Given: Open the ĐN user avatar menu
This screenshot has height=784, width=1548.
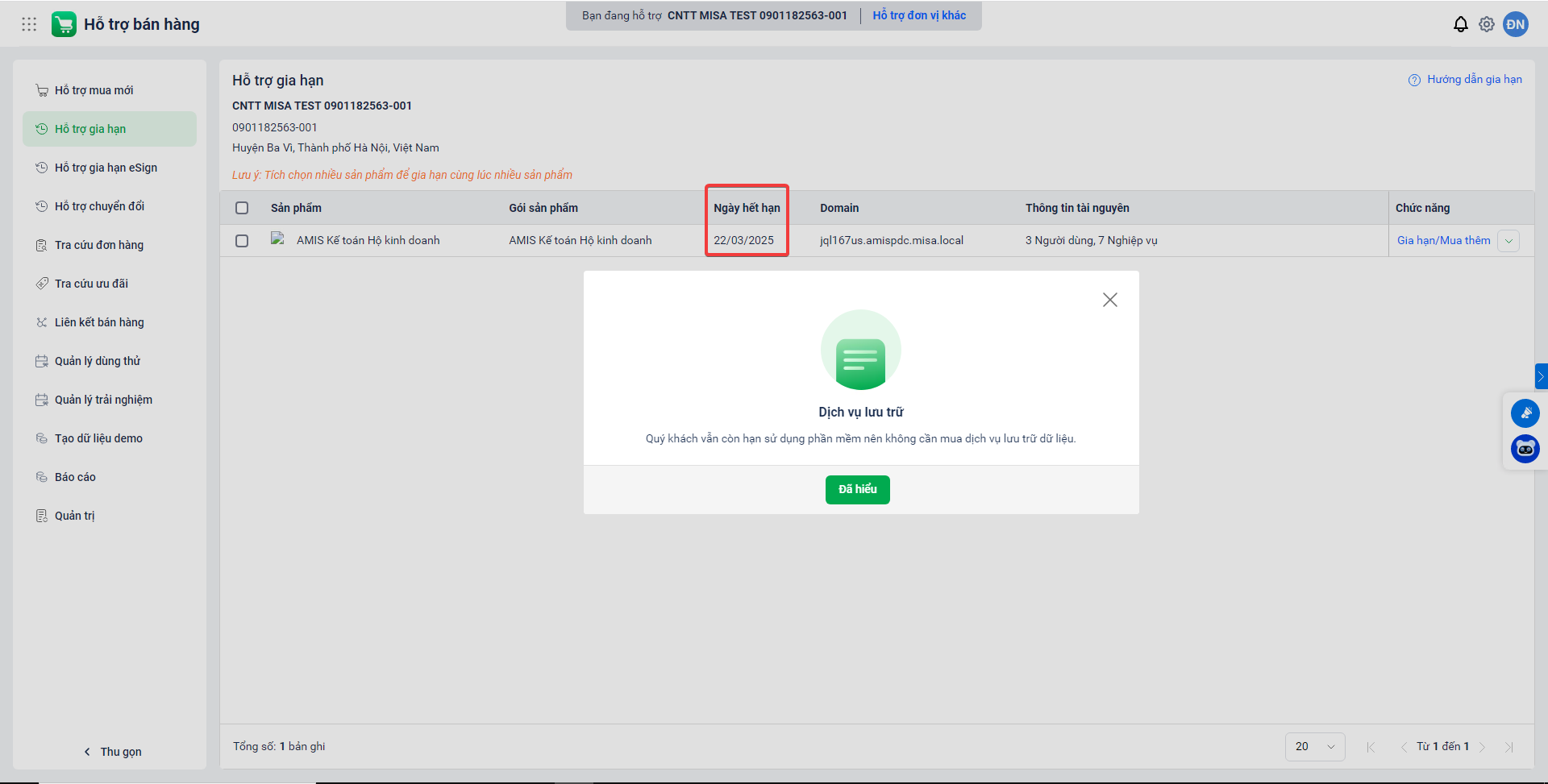Looking at the screenshot, I should (x=1516, y=24).
